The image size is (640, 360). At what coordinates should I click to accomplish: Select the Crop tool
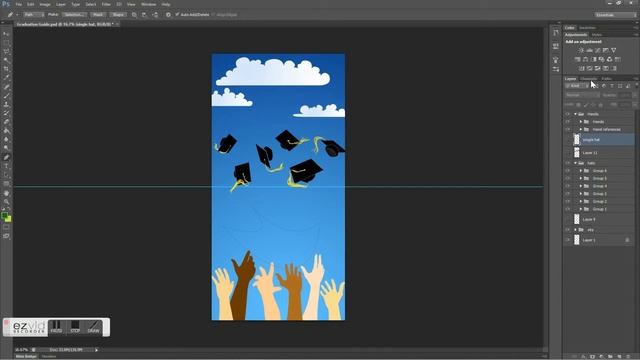point(6,69)
